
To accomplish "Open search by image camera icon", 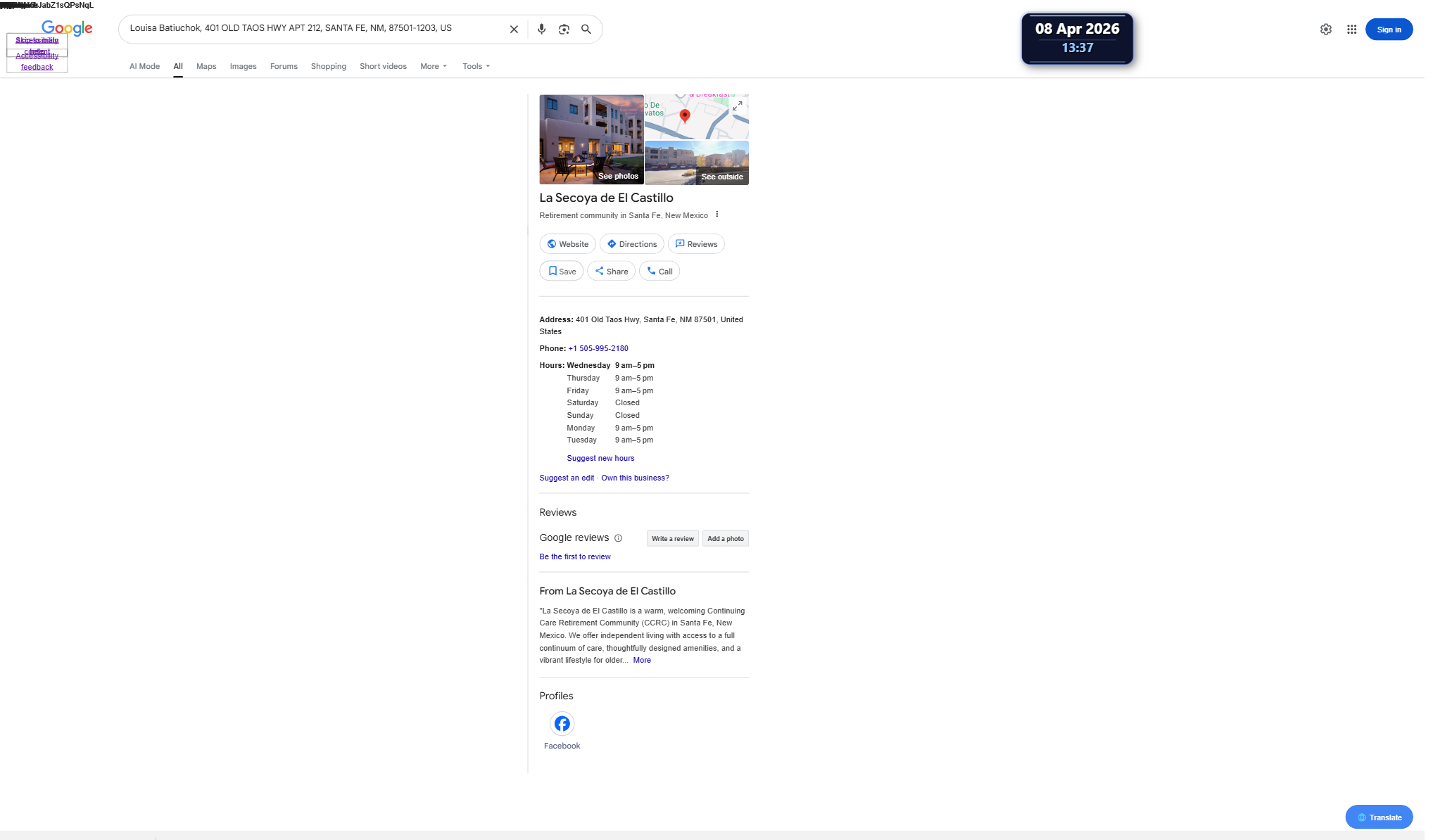I will [564, 30].
